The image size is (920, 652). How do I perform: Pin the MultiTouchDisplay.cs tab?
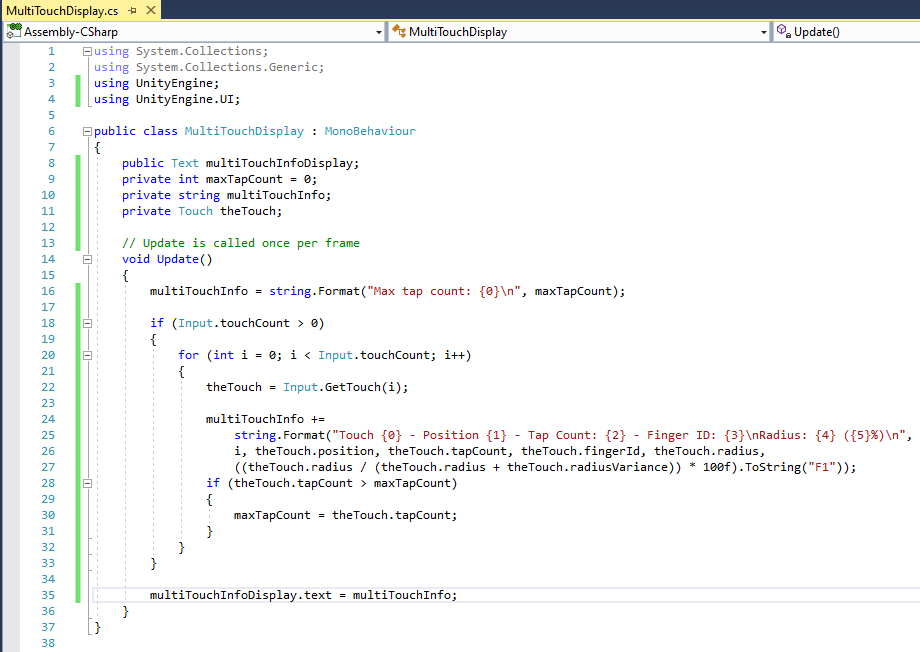tap(132, 9)
